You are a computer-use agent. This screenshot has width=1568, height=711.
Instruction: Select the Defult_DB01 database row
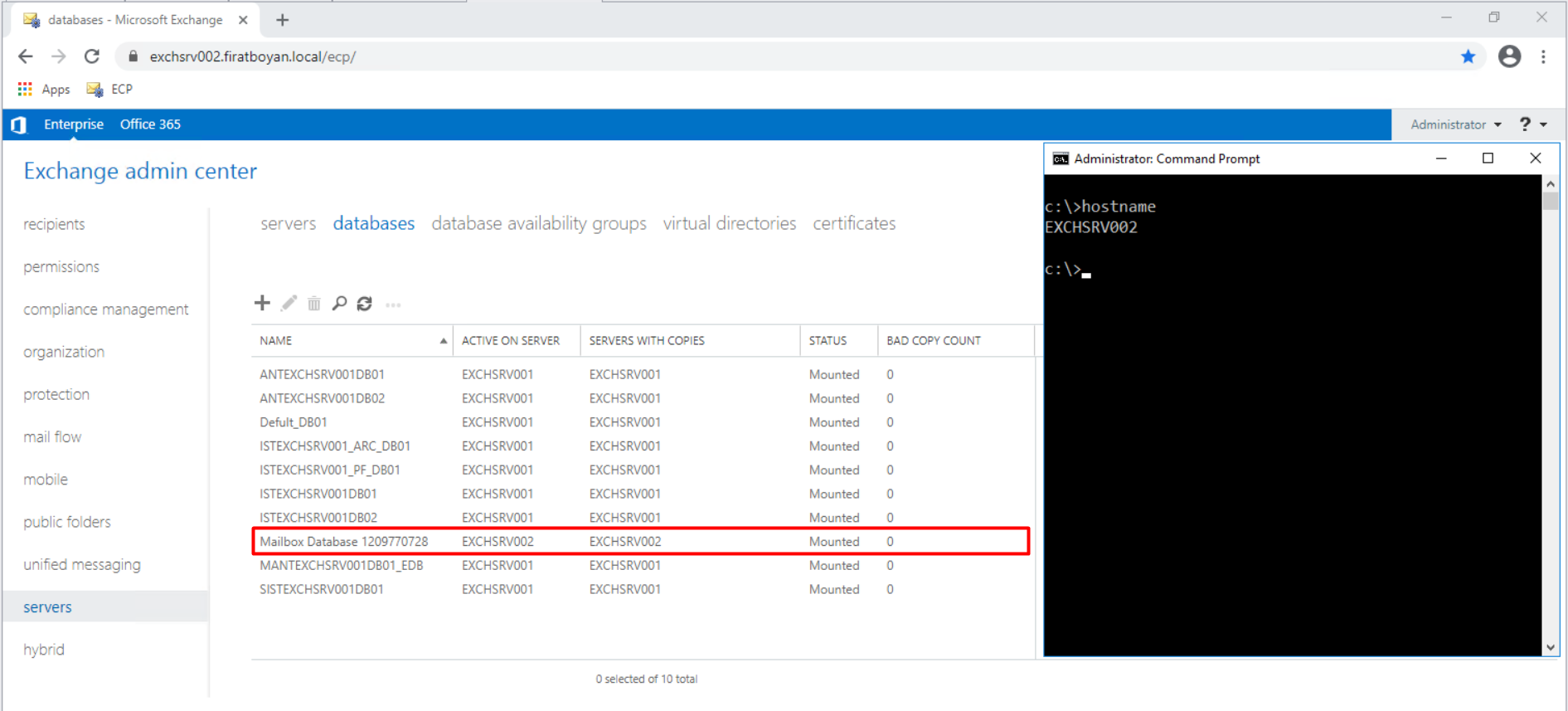click(x=643, y=422)
